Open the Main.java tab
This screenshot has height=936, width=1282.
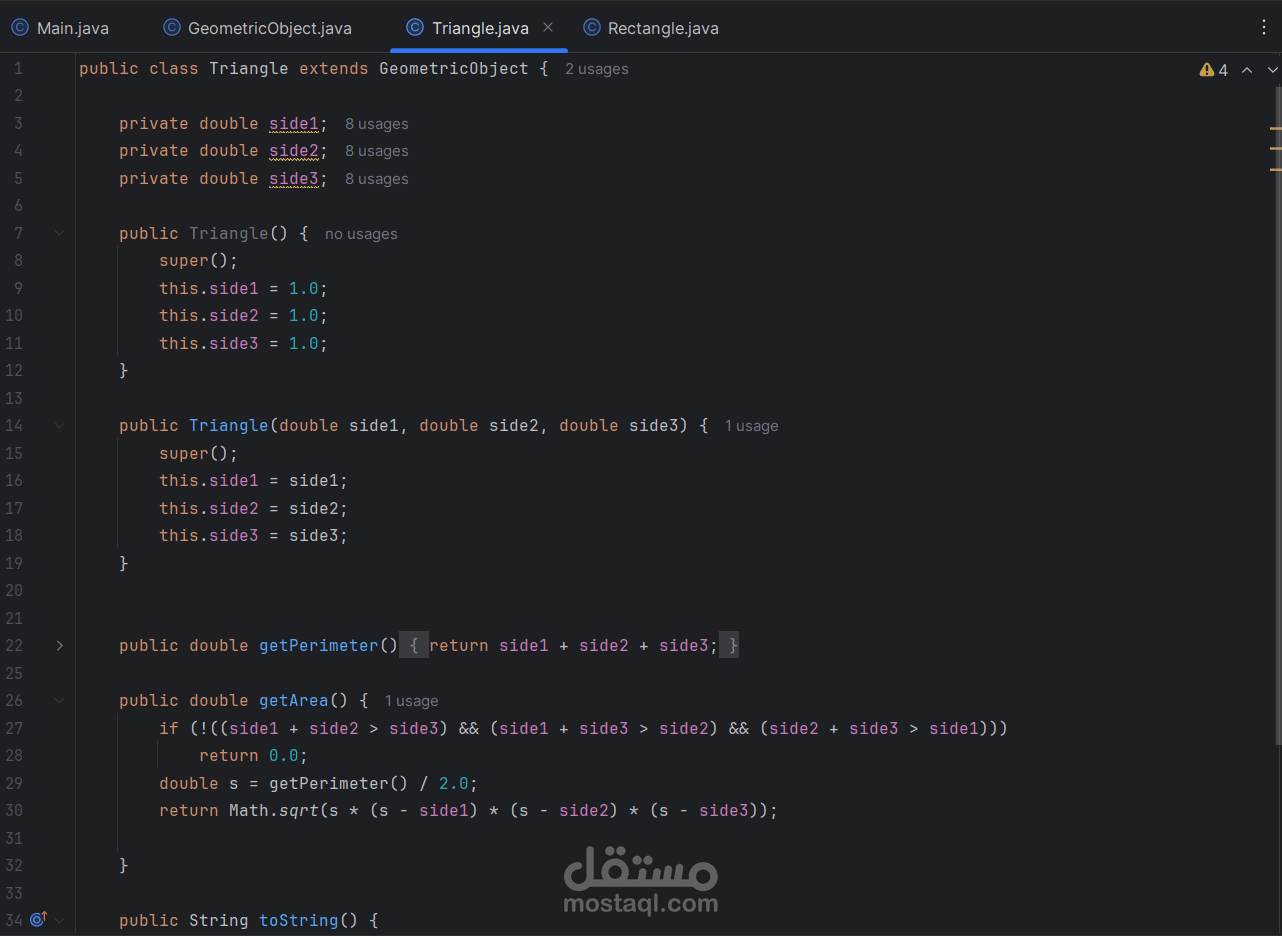coord(70,27)
